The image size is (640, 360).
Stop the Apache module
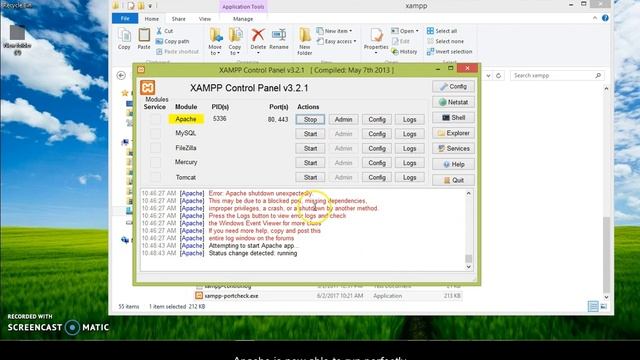[x=310, y=120]
